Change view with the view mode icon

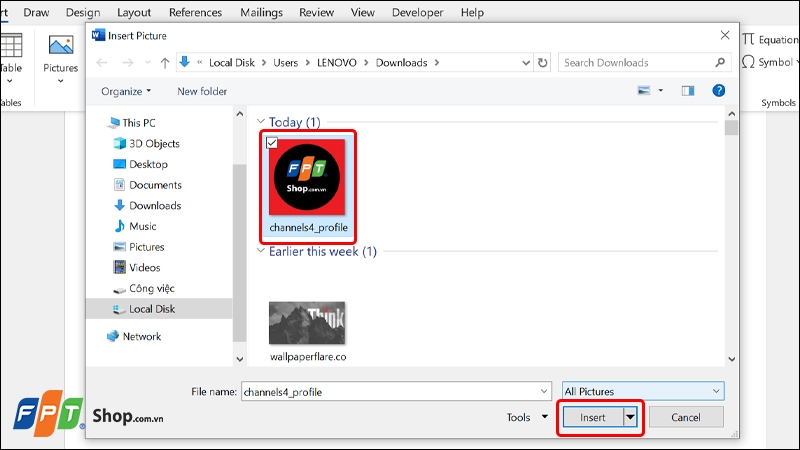tap(644, 91)
